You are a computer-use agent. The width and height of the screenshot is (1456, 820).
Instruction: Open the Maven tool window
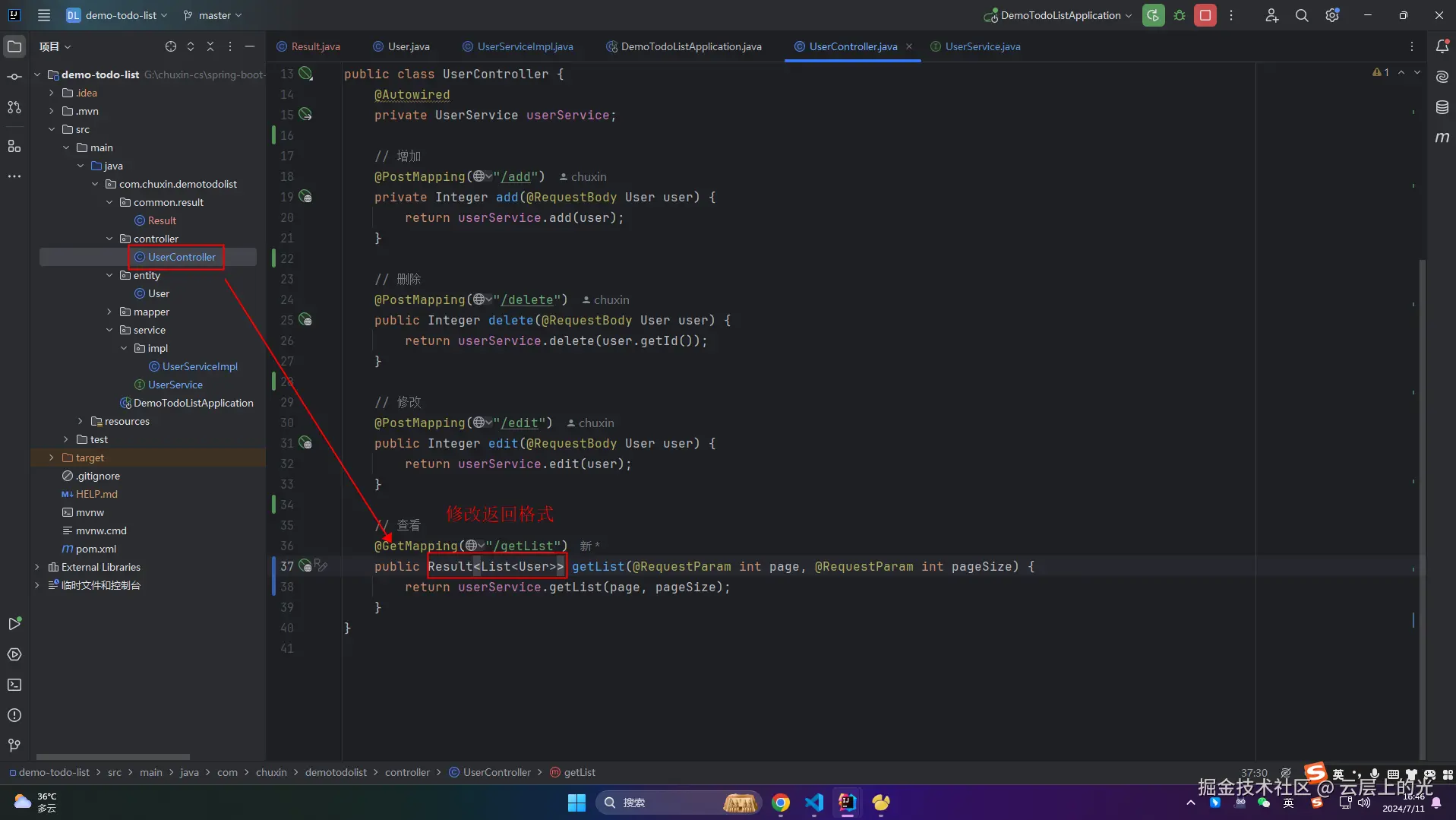pyautogui.click(x=1442, y=138)
